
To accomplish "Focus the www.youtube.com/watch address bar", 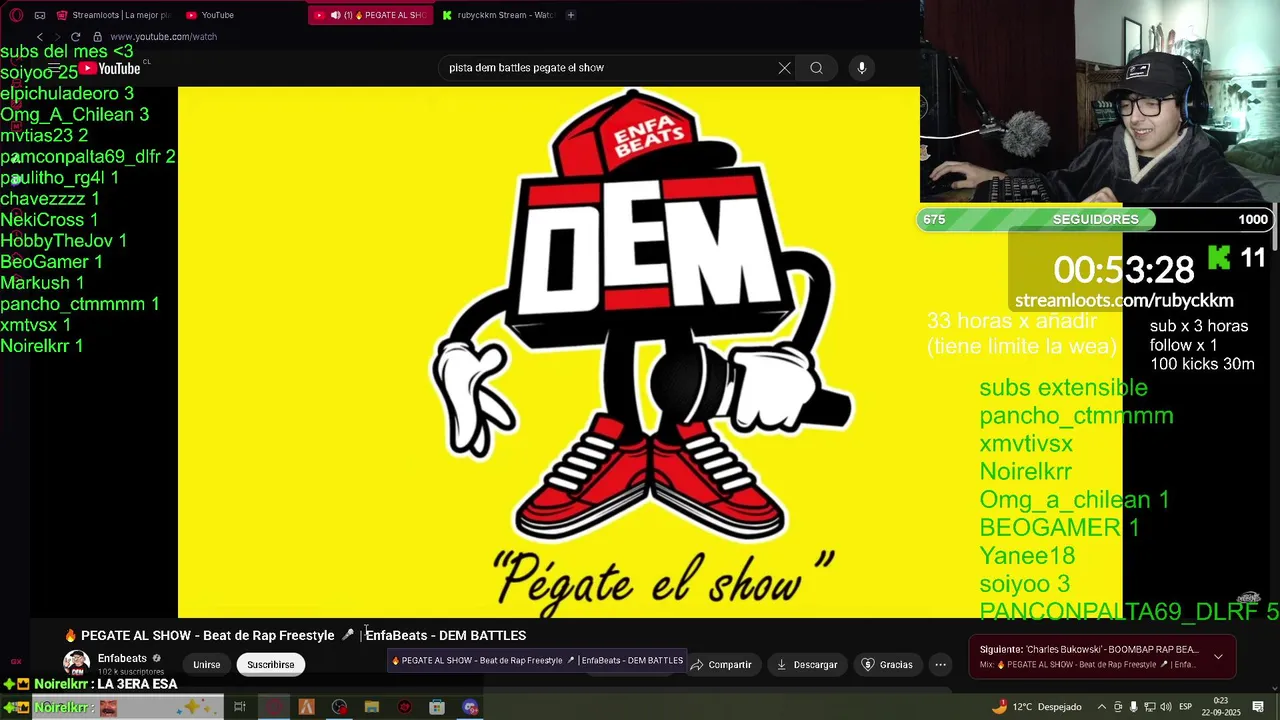I will 163,37.
